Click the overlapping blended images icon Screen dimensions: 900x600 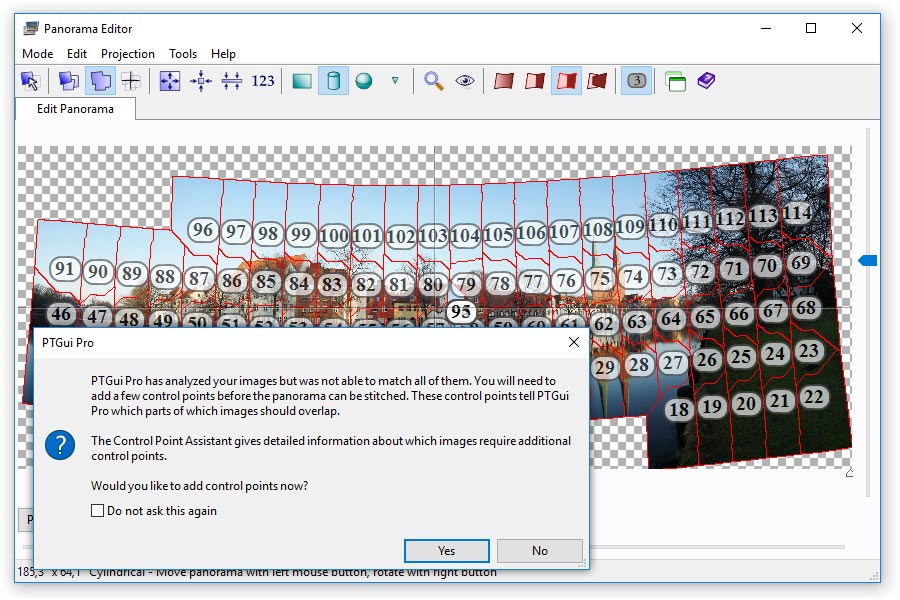(x=69, y=81)
